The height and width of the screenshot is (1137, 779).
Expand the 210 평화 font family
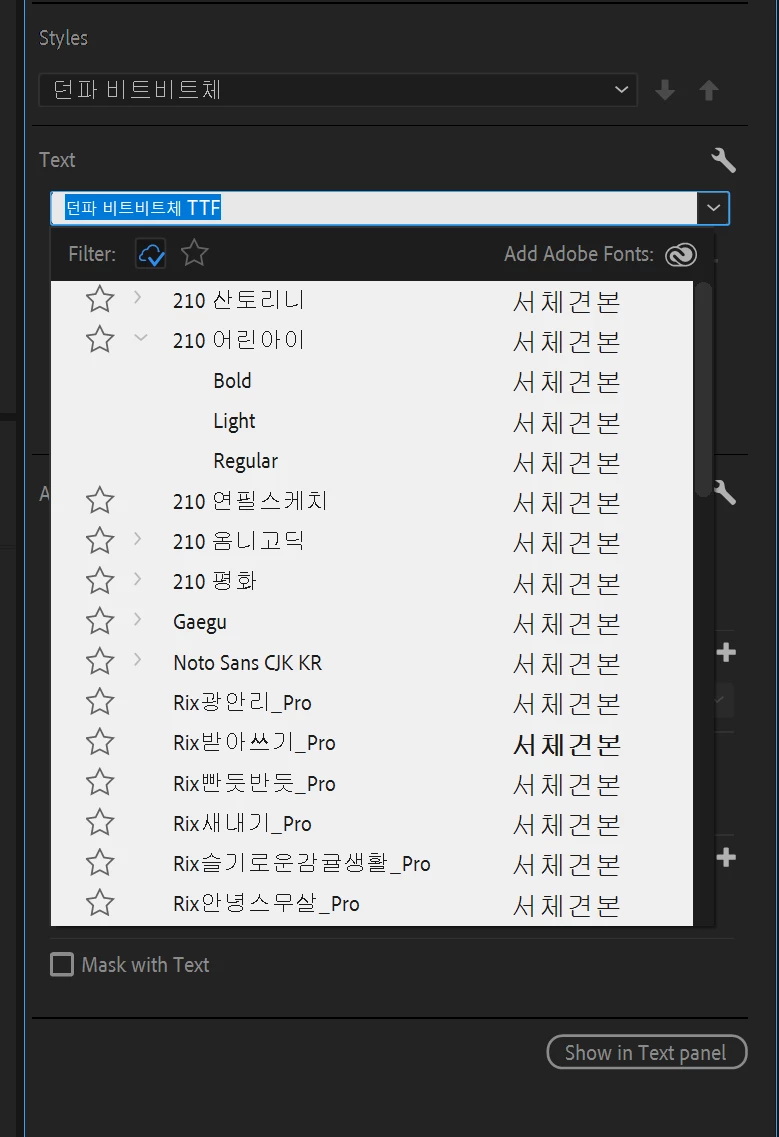138,579
